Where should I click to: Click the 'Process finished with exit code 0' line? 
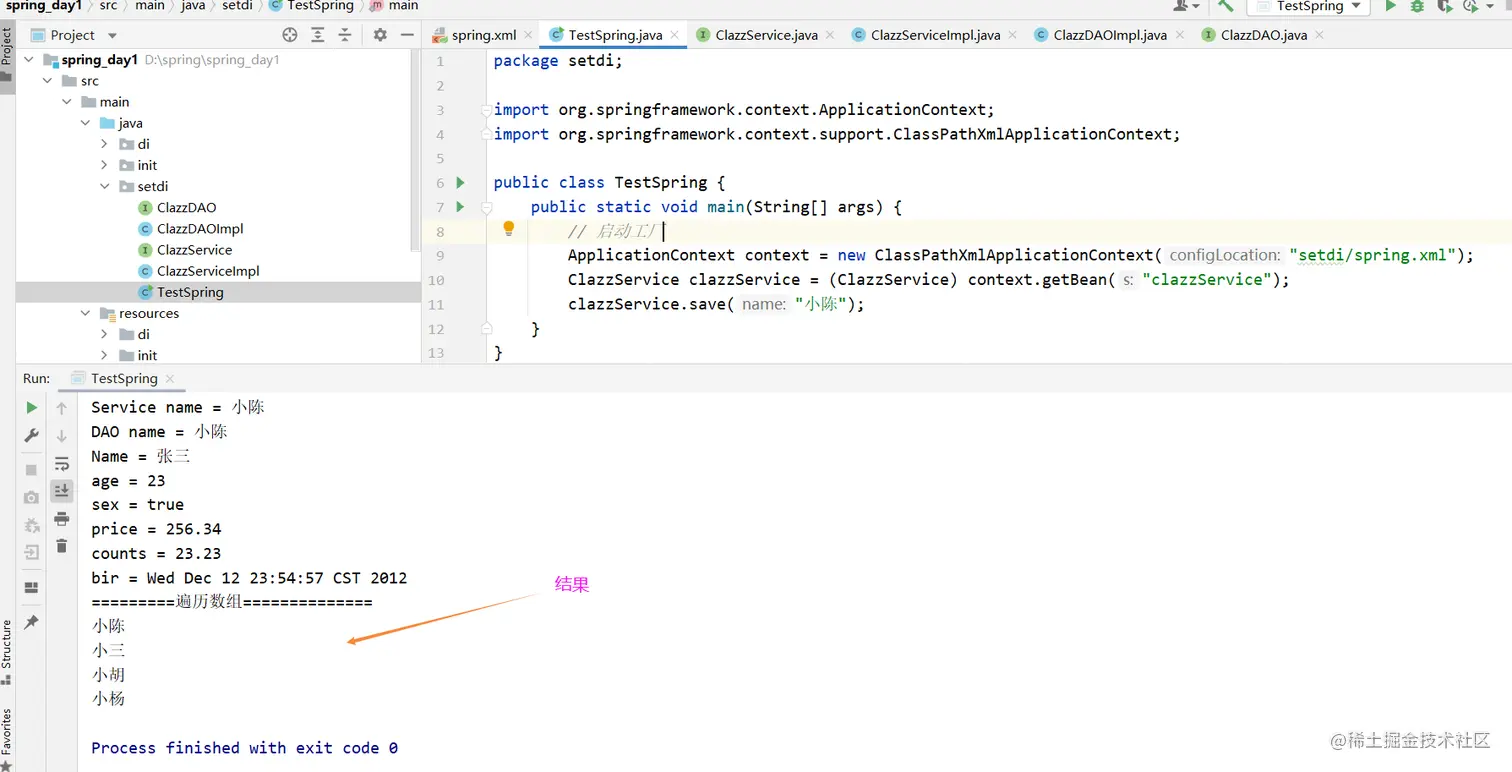pos(244,748)
